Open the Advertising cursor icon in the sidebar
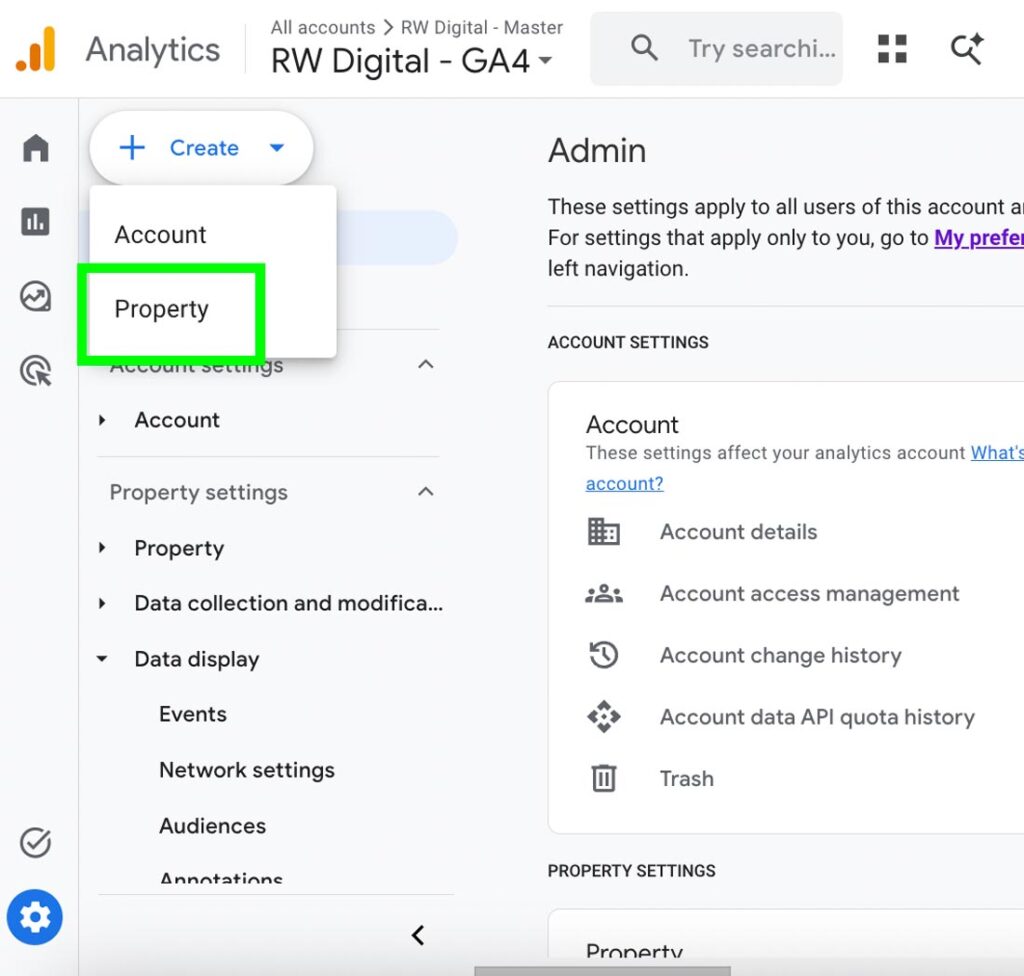Screen dimensions: 1024x976 tap(36, 370)
